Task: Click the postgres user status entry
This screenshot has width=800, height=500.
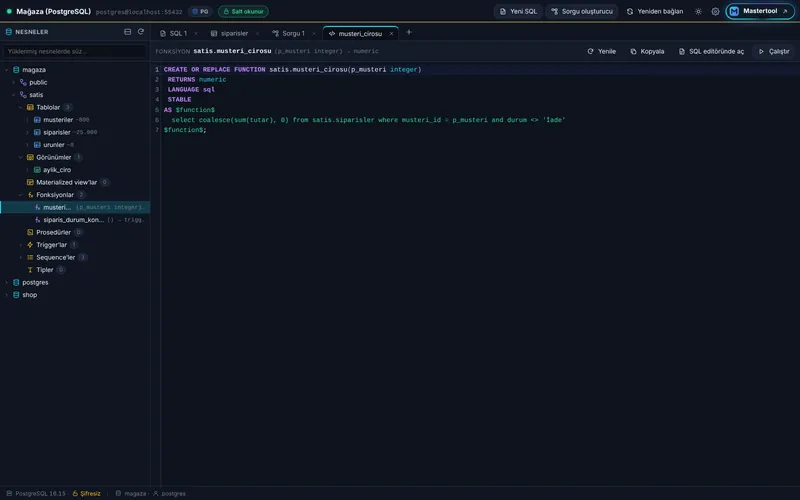Action: pos(169,493)
